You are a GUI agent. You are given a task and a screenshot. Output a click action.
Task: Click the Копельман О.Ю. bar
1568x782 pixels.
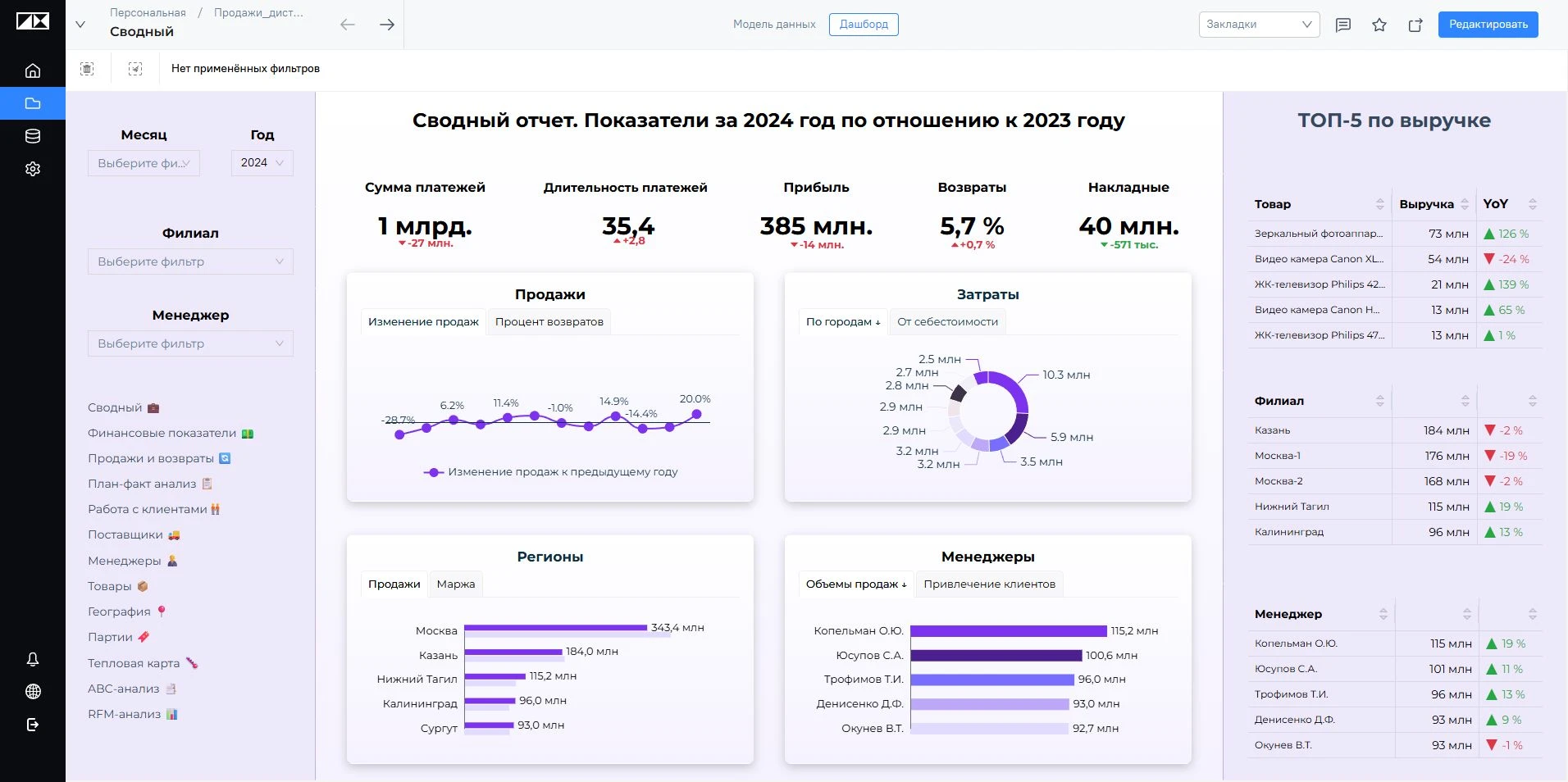(x=1009, y=631)
